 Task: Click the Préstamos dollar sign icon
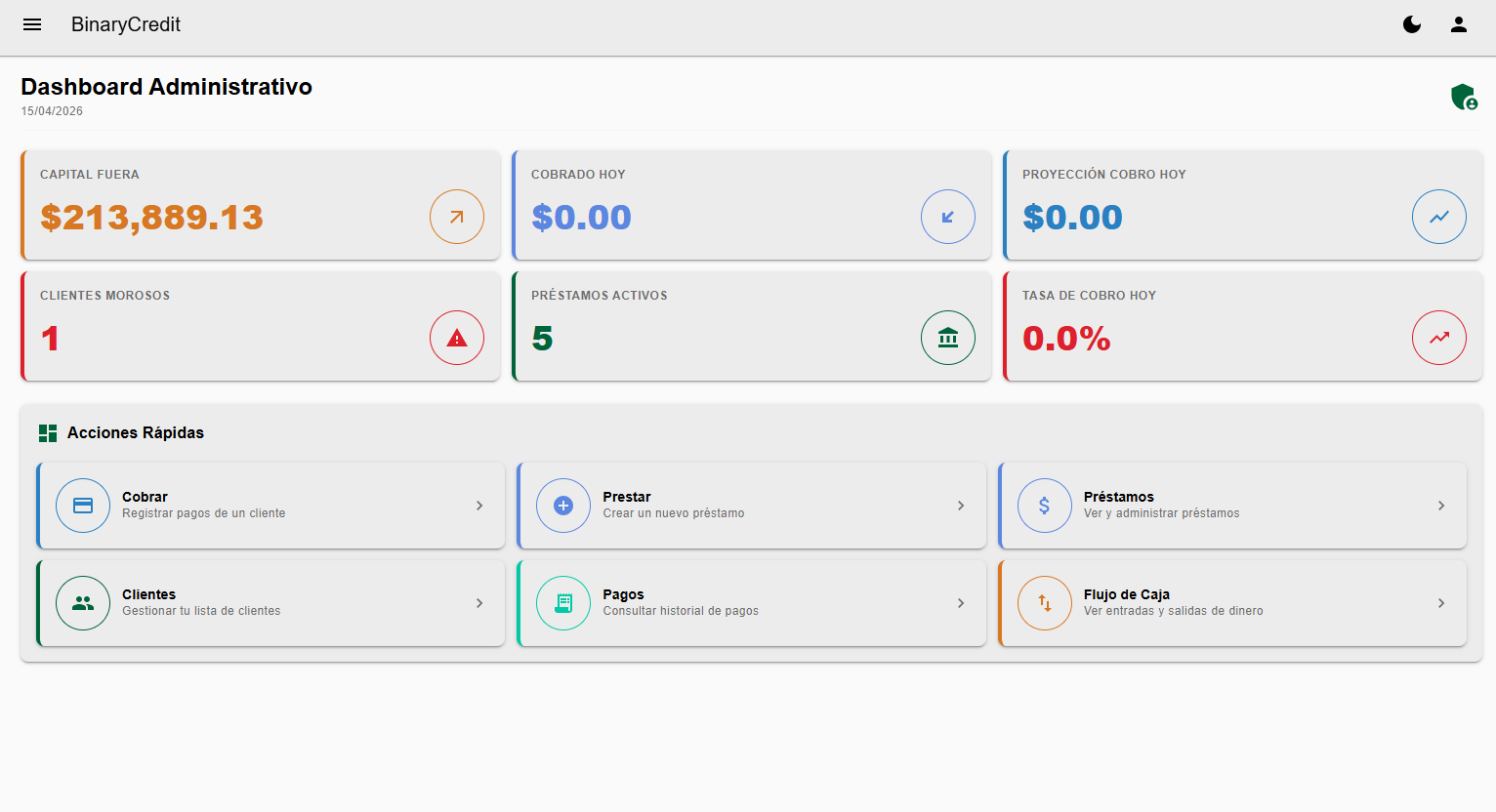1045,506
